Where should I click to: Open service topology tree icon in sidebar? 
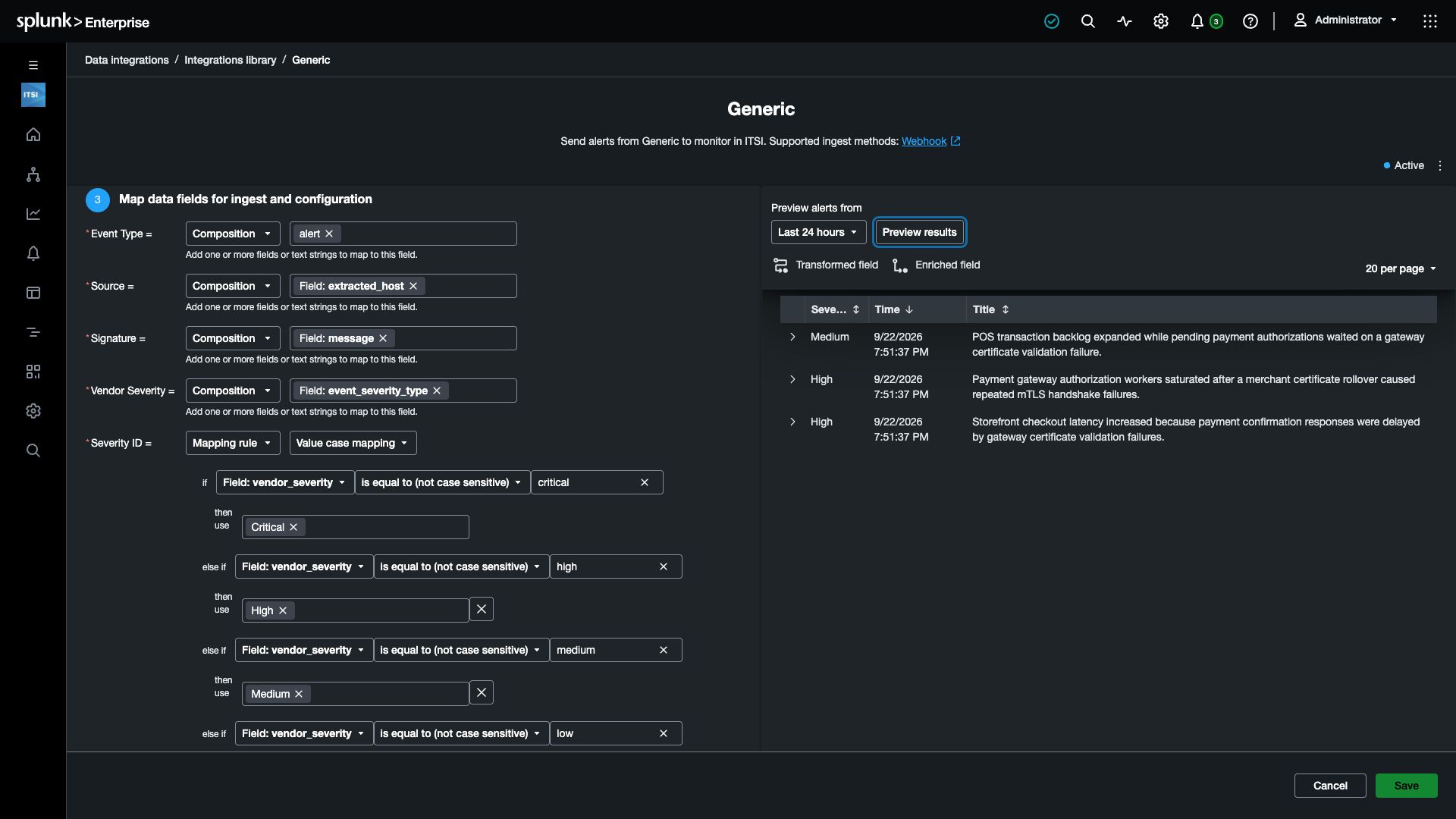(33, 174)
